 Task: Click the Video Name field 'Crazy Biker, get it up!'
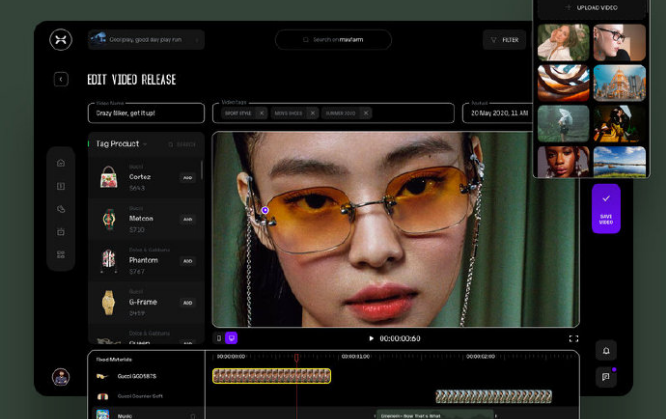pyautogui.click(x=146, y=113)
